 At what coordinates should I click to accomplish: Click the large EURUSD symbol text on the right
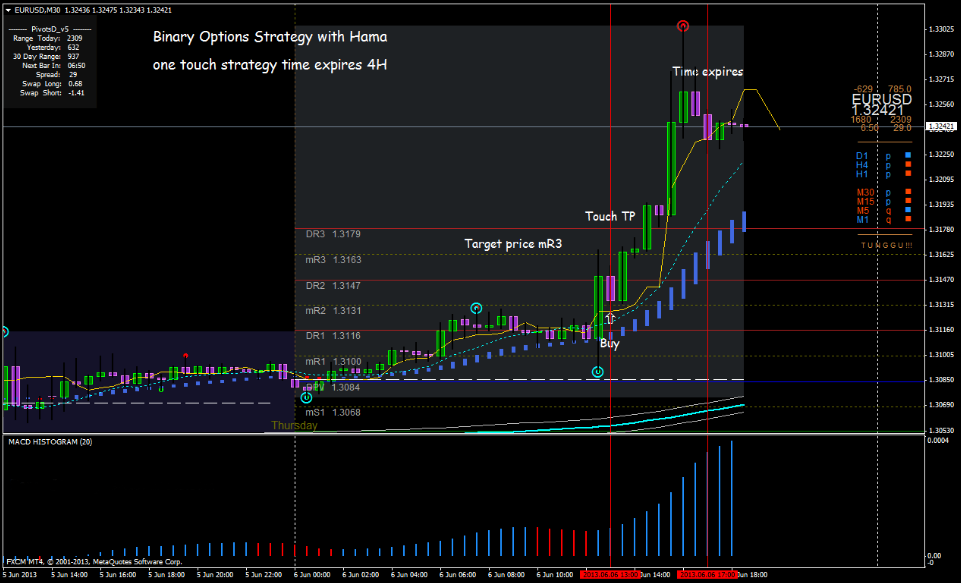pyautogui.click(x=881, y=99)
